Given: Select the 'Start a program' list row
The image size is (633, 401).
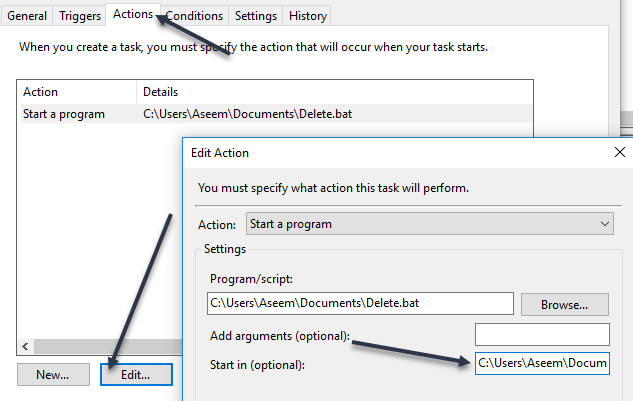Looking at the screenshot, I should [64, 114].
